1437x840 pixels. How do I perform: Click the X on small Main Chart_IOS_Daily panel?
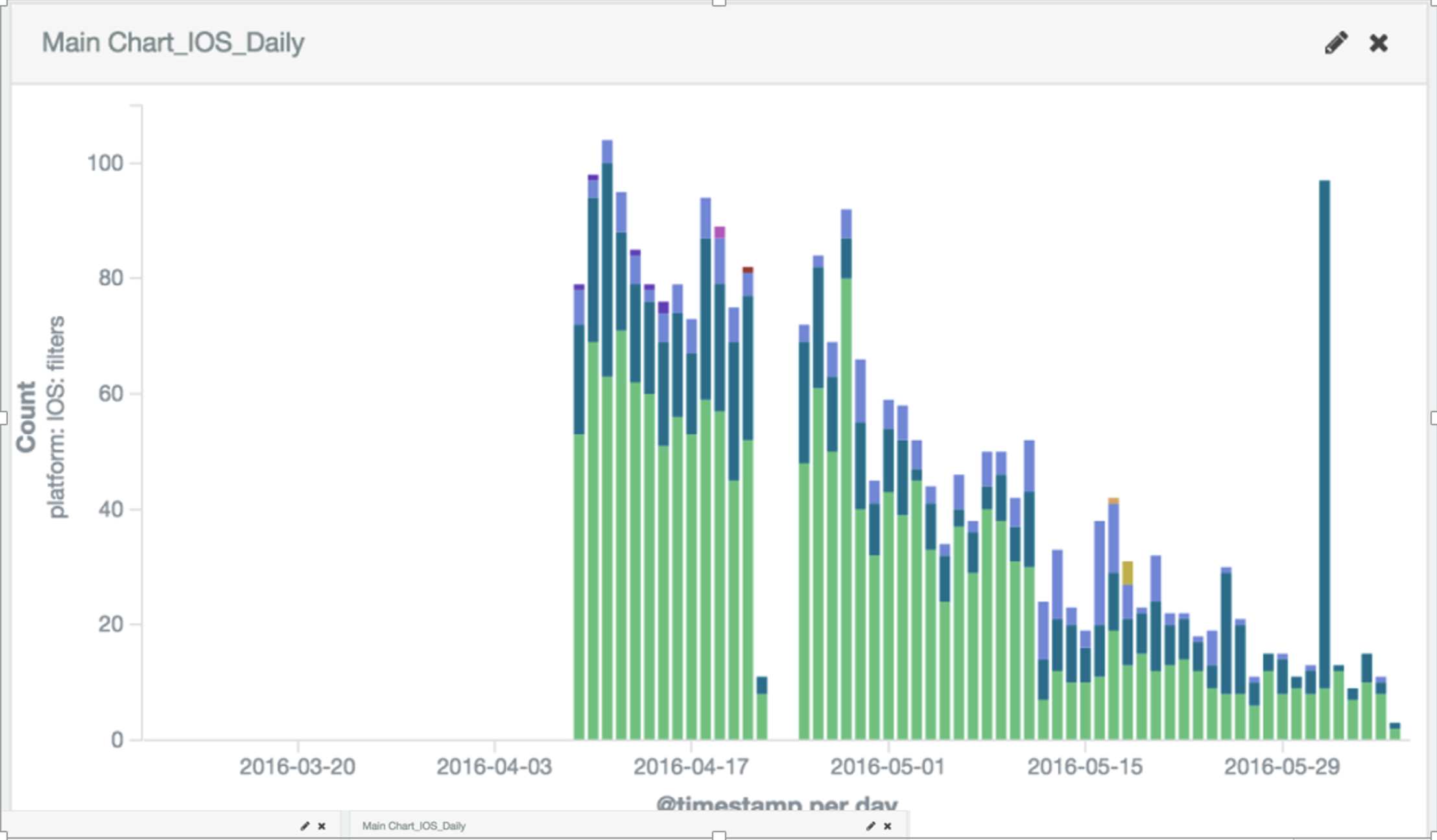[887, 826]
